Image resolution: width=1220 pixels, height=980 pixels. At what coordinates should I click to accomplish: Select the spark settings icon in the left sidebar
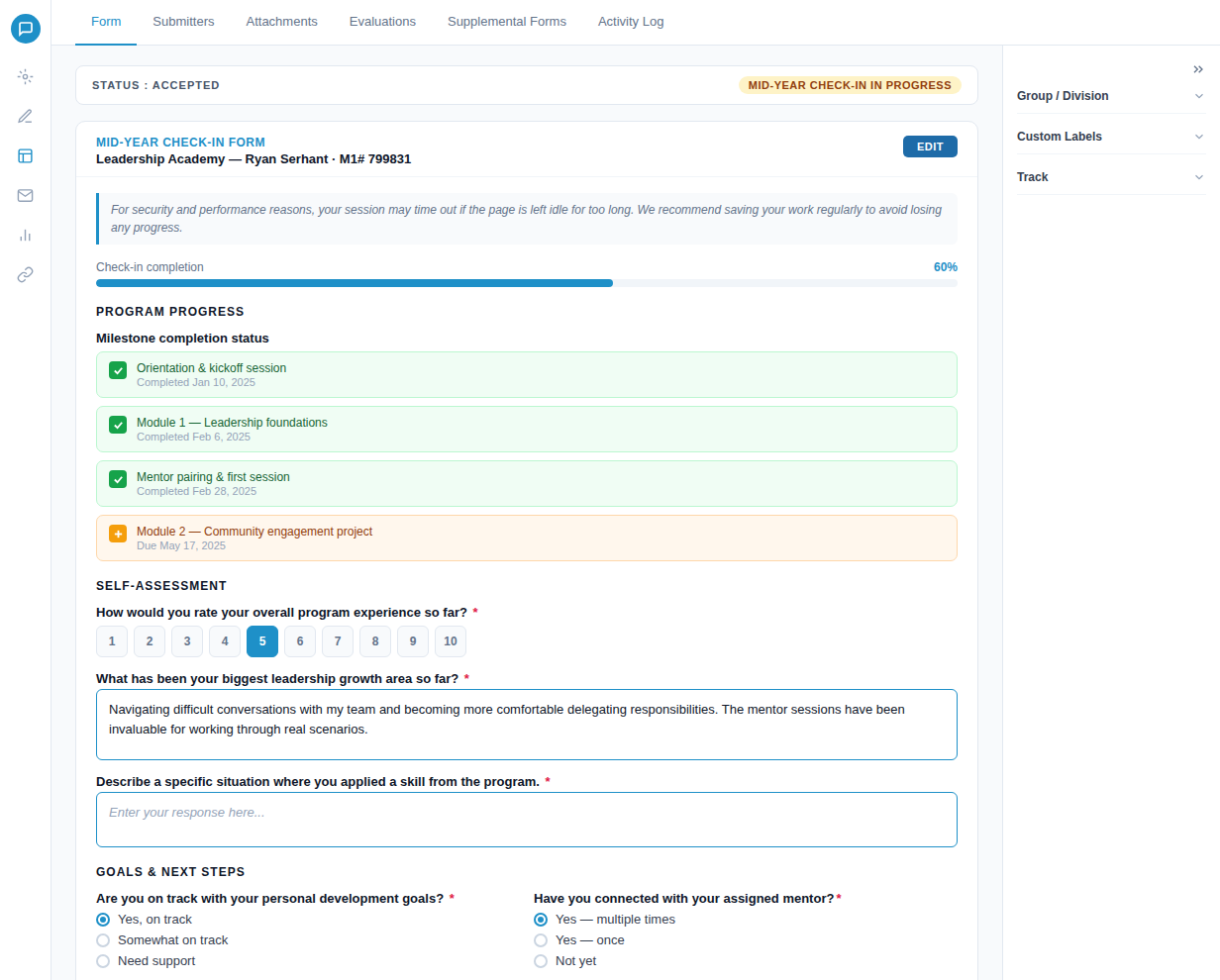(25, 76)
